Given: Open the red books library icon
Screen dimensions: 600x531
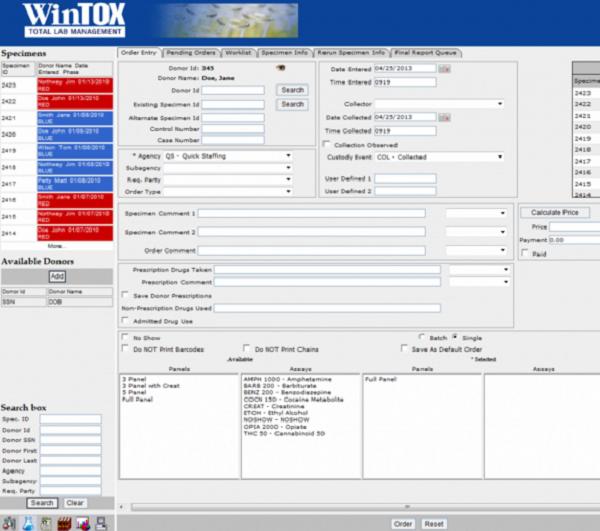Looking at the screenshot, I should [64, 523].
